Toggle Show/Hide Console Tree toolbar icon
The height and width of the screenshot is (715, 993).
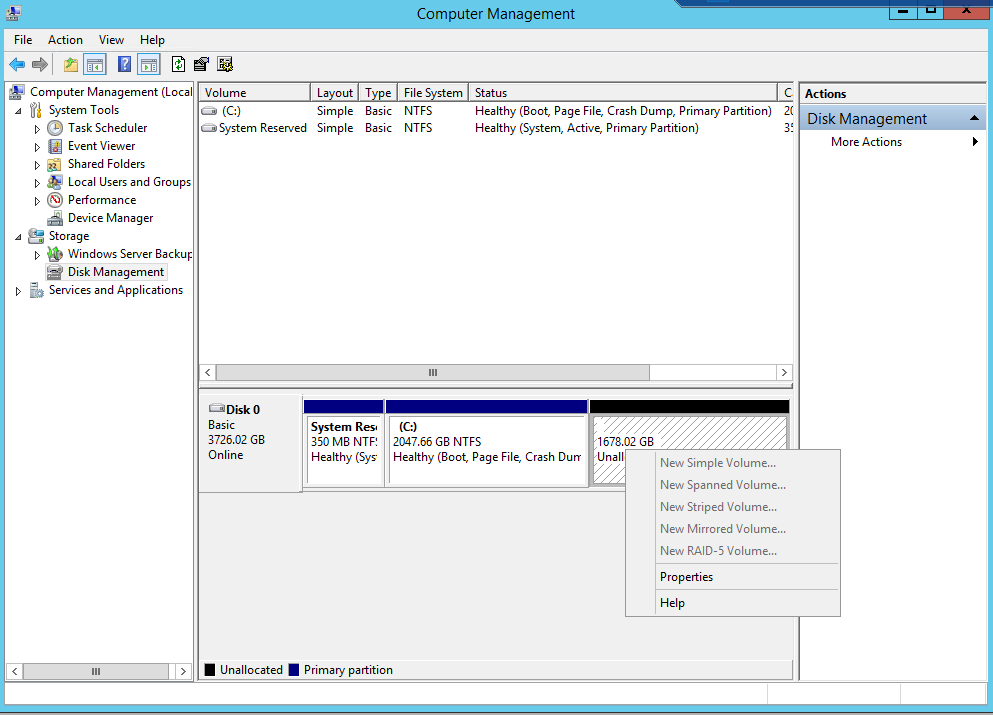(95, 65)
